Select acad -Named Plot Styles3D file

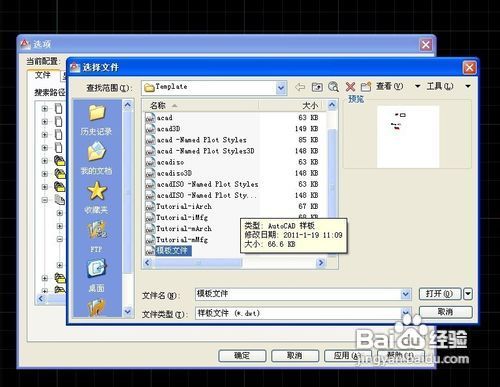coord(206,151)
